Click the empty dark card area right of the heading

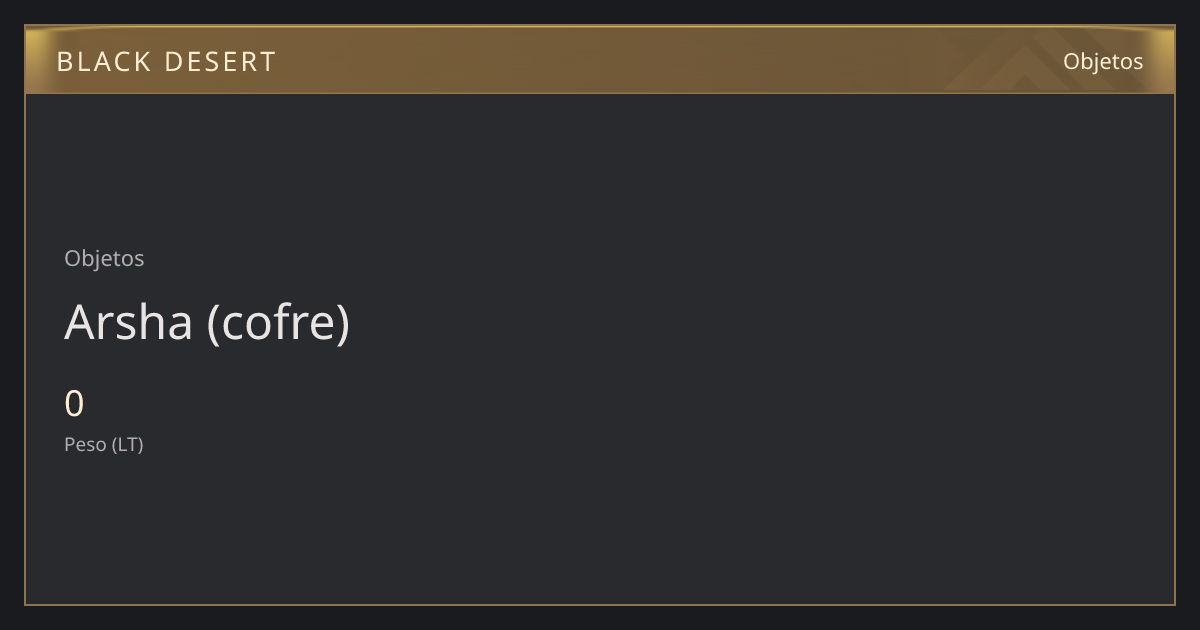(x=760, y=322)
